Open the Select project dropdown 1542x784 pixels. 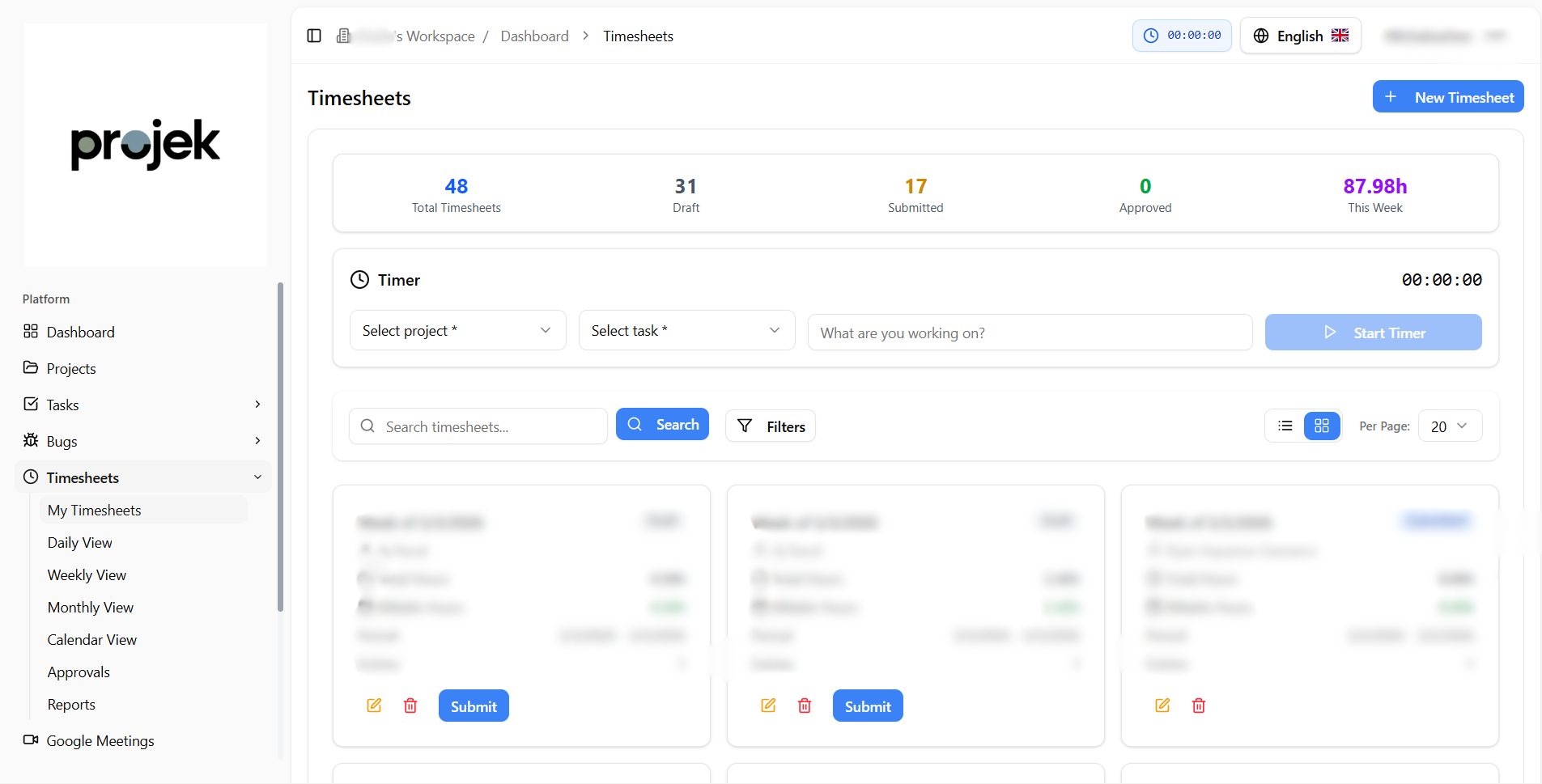[x=457, y=330]
